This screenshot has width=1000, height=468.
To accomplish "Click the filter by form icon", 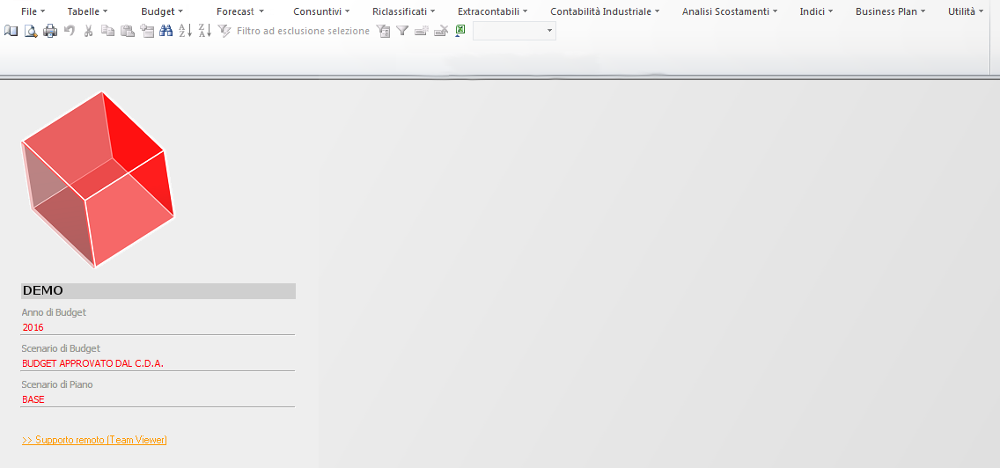I will coord(383,31).
